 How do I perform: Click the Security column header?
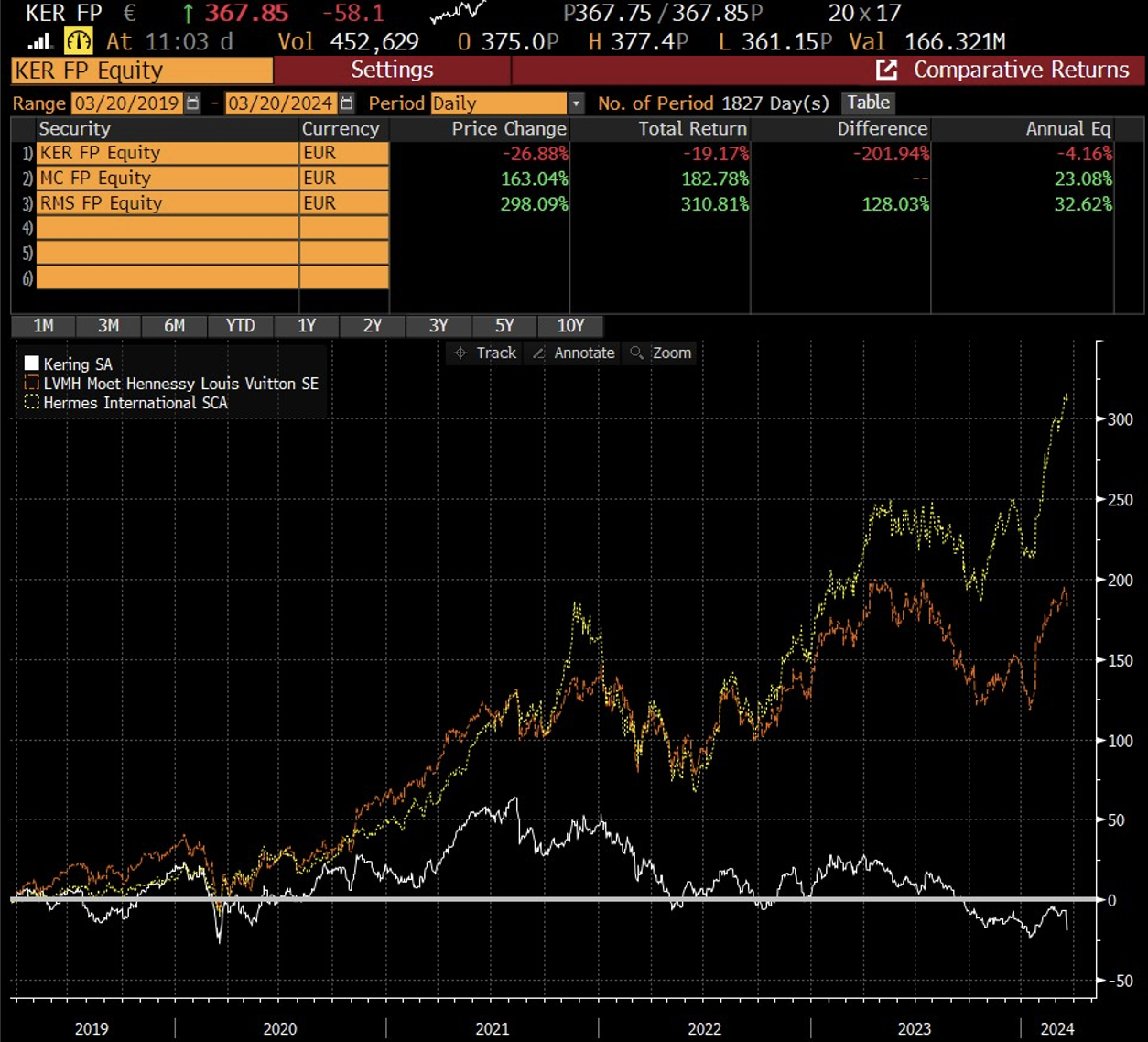pos(74,129)
